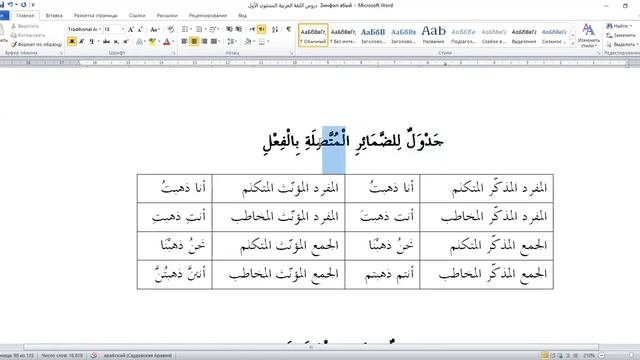The image size is (640, 360).
Task: Align text to the right
Action: 204,41
